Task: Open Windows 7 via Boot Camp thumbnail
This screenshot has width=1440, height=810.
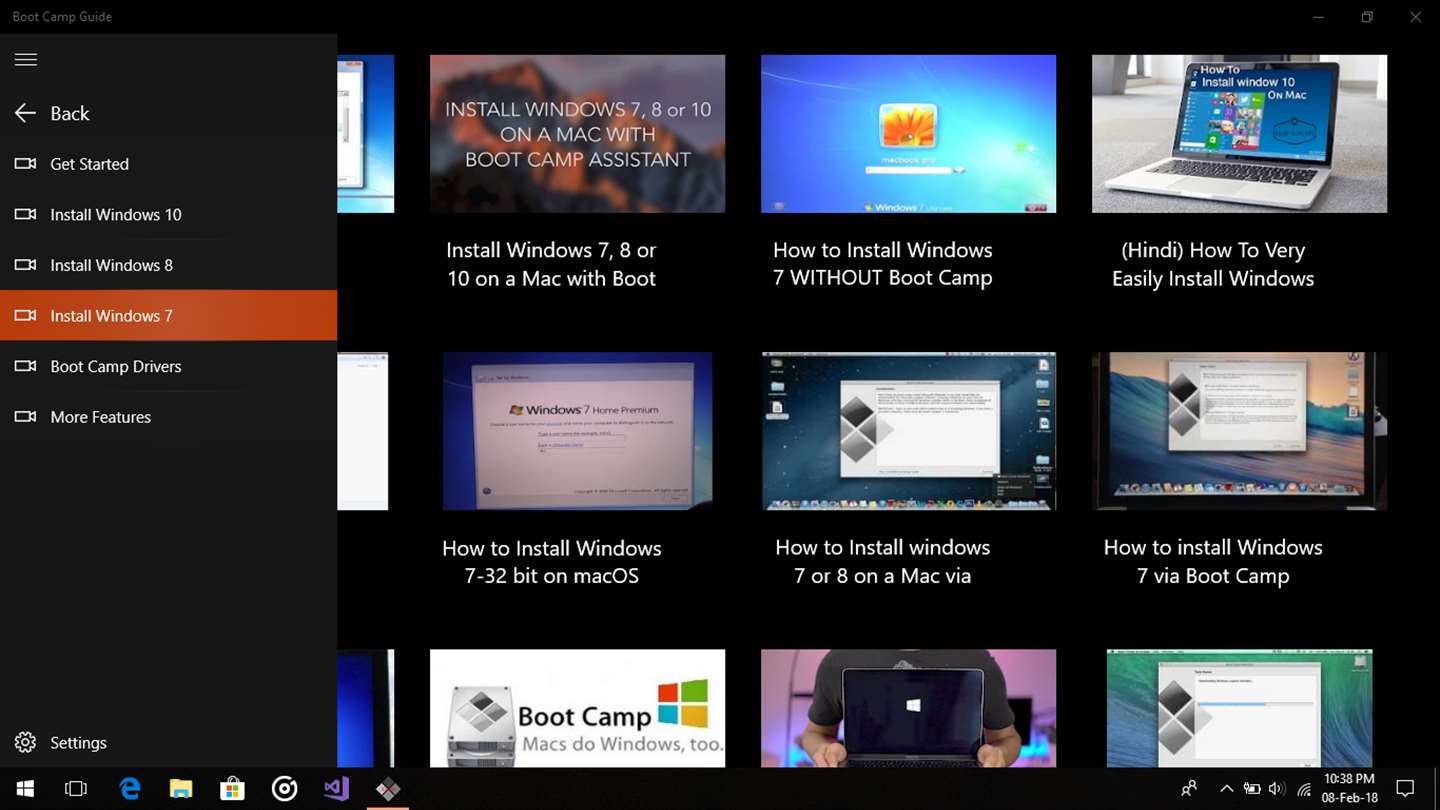Action: [x=1239, y=431]
